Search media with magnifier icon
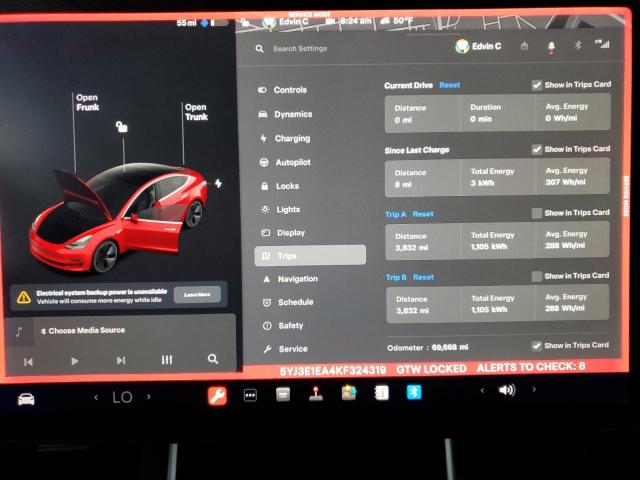The image size is (640, 480). point(213,359)
